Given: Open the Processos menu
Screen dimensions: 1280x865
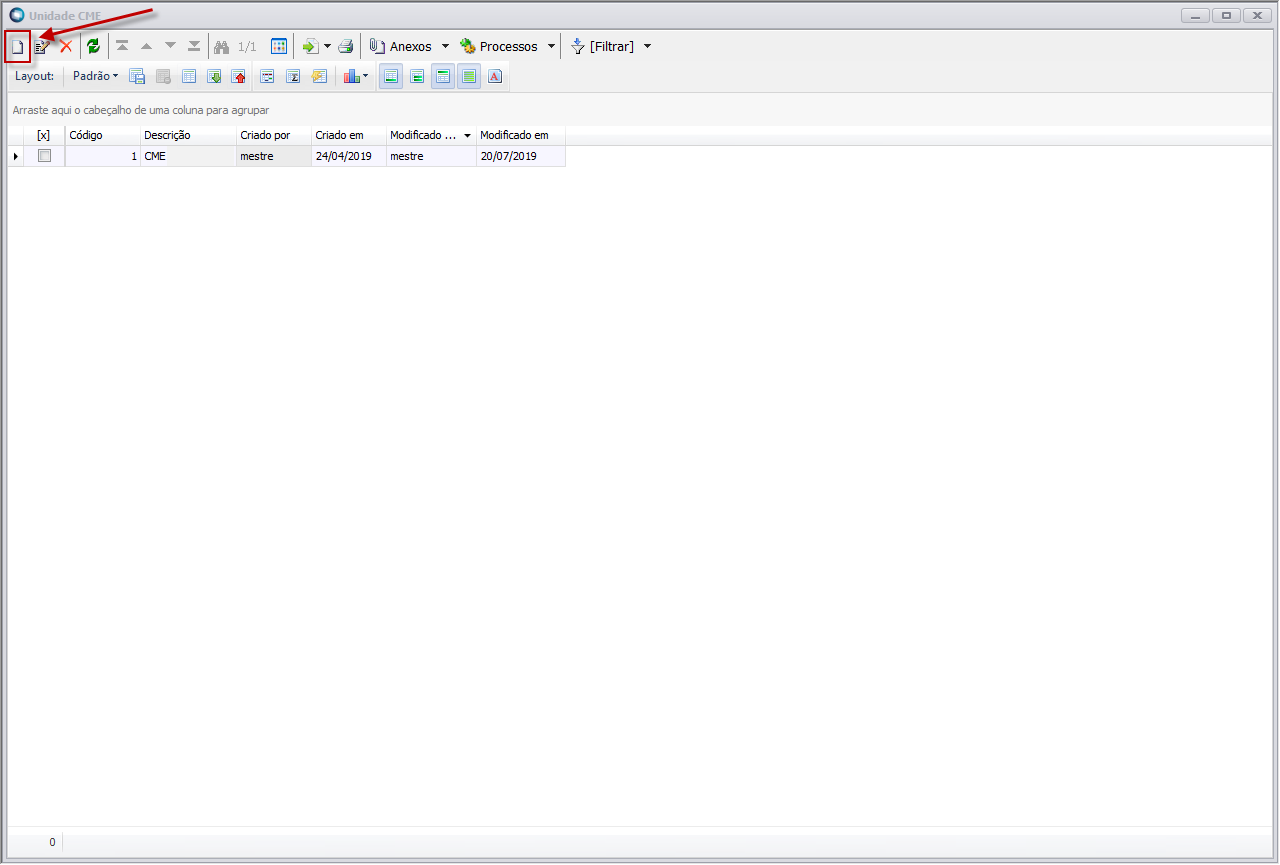Looking at the screenshot, I should (x=498, y=47).
